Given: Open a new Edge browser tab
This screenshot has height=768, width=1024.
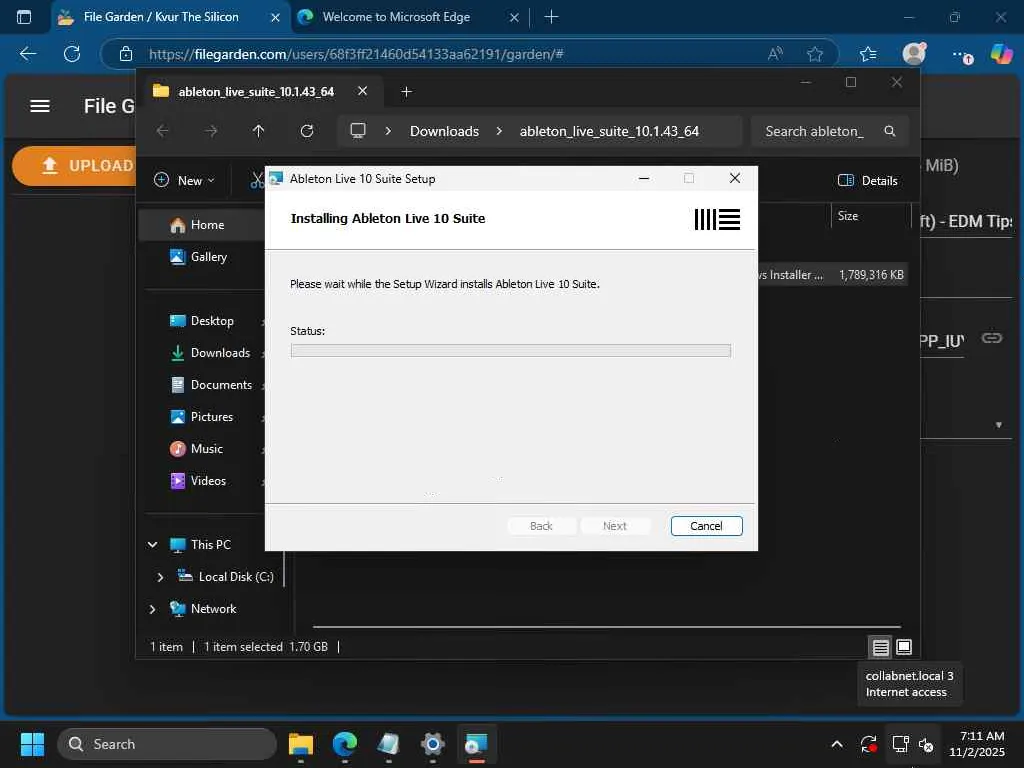Looking at the screenshot, I should pyautogui.click(x=551, y=17).
